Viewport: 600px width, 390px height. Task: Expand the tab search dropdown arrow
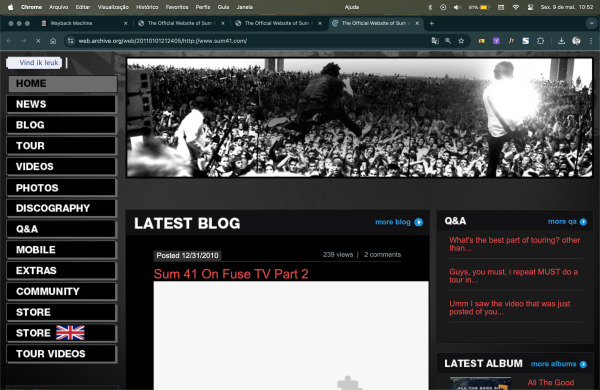(x=592, y=23)
